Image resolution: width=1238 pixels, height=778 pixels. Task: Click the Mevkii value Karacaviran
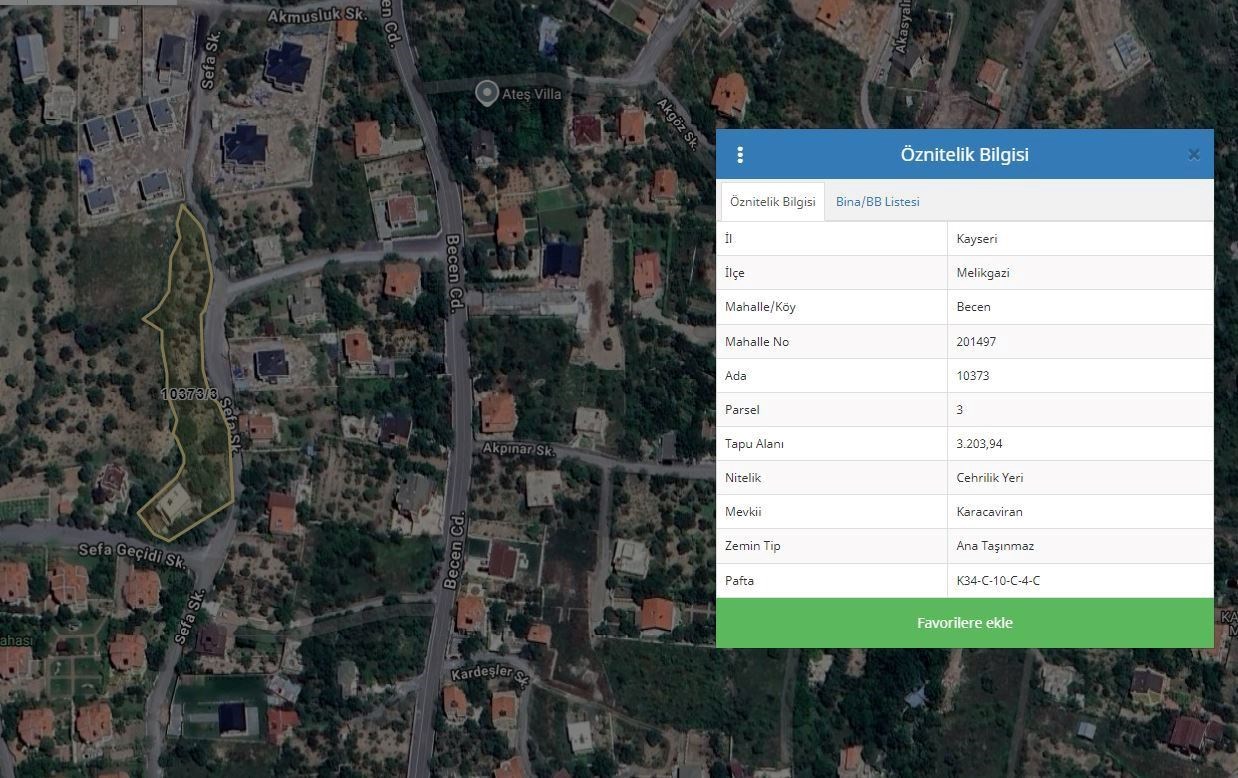point(989,512)
